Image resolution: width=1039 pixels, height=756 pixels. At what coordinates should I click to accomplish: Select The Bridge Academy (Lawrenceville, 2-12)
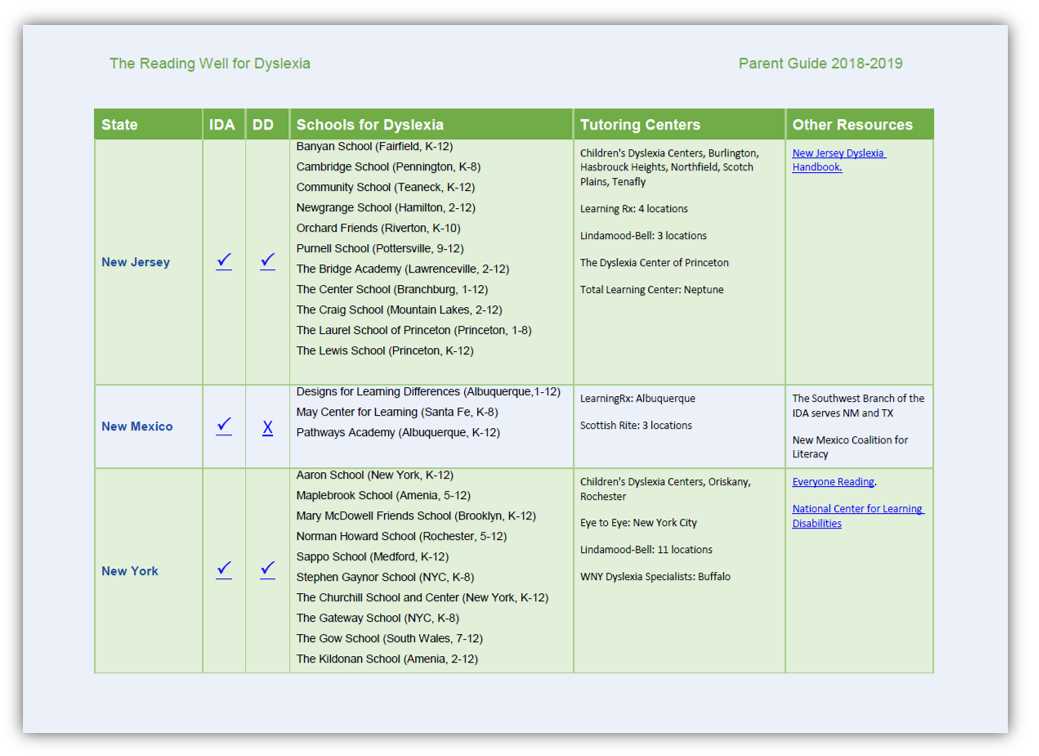pyautogui.click(x=402, y=269)
